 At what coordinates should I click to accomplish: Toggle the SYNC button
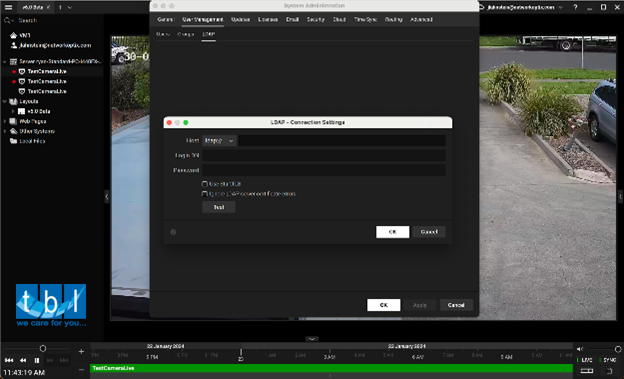pos(609,360)
